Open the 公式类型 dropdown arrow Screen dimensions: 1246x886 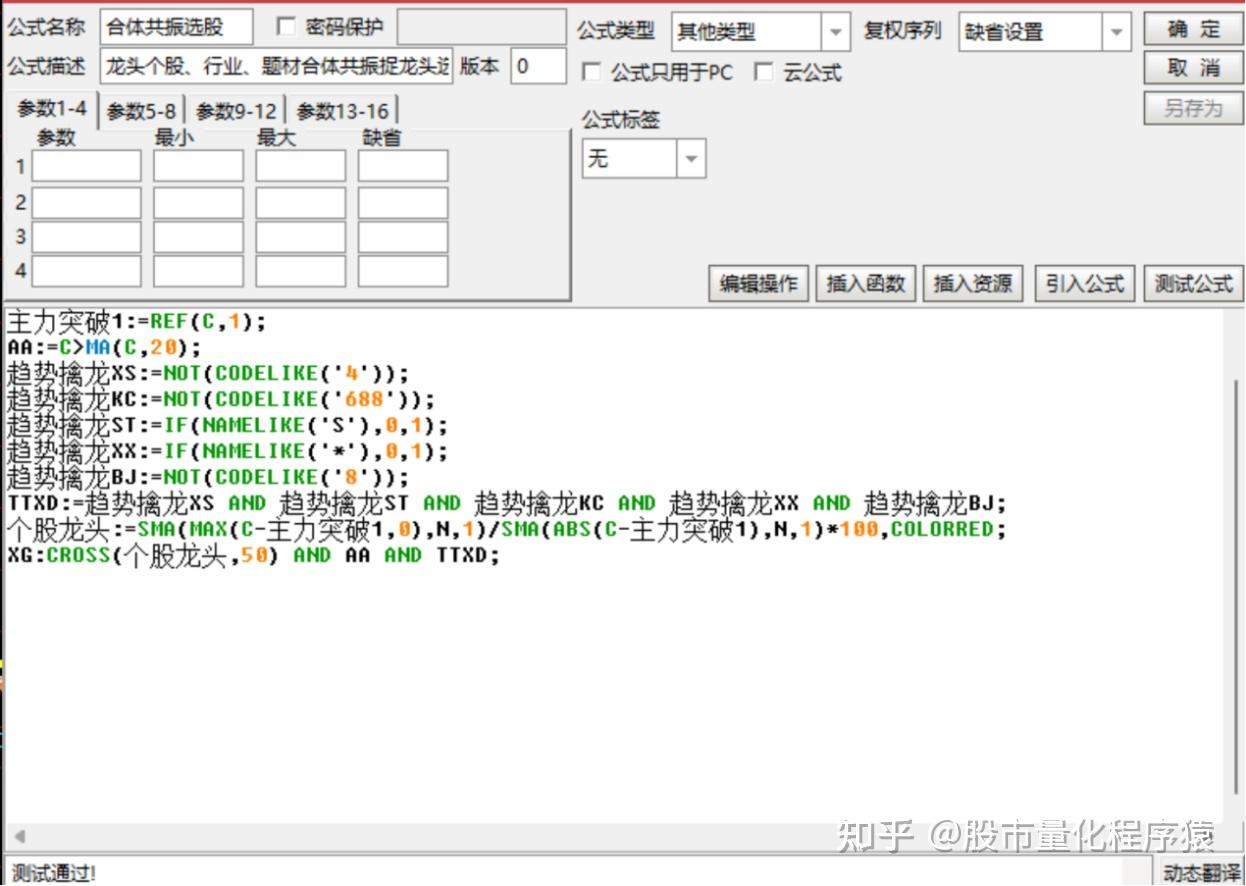tap(836, 32)
